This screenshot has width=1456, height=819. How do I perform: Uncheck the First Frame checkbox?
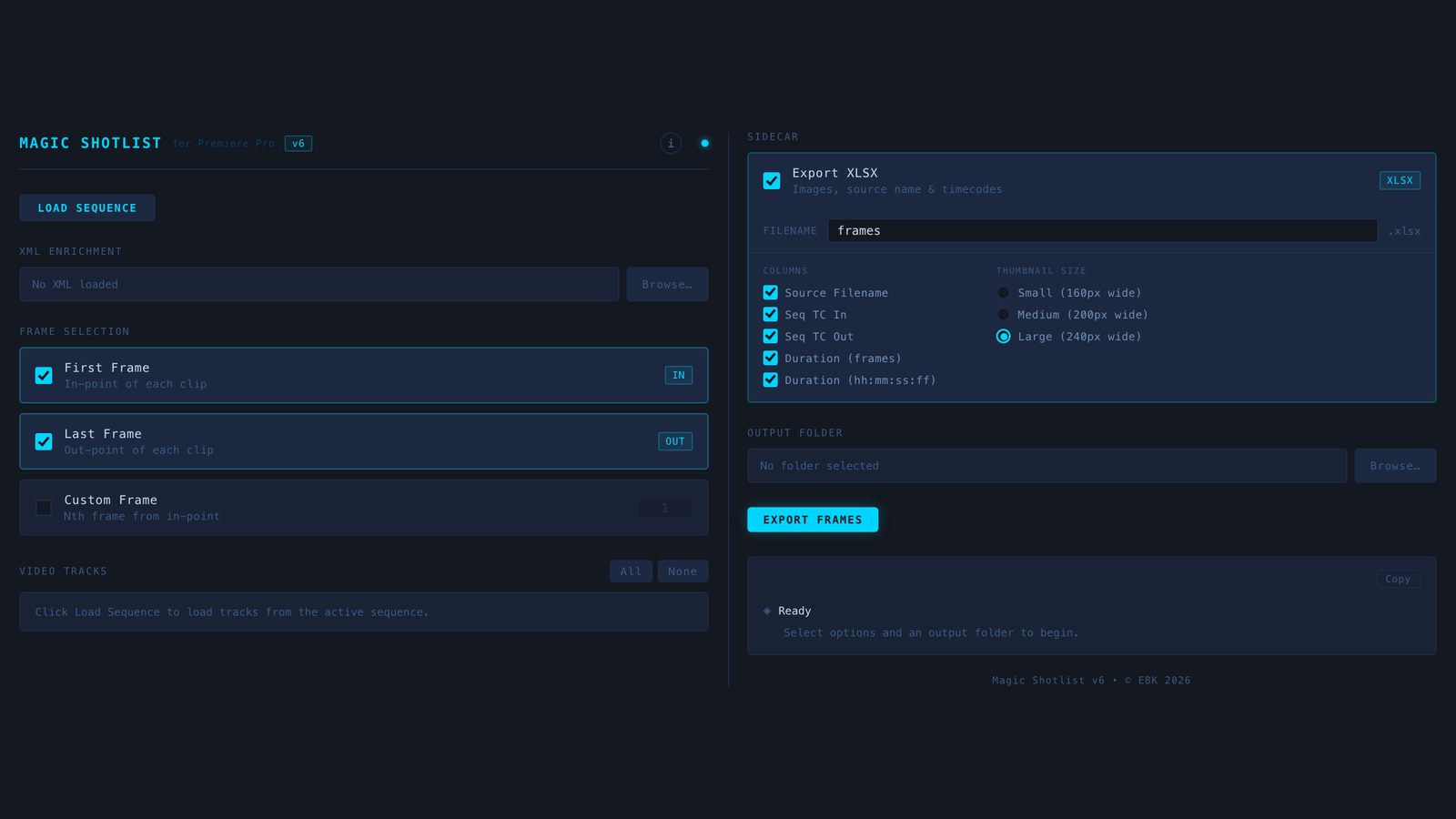pyautogui.click(x=44, y=375)
